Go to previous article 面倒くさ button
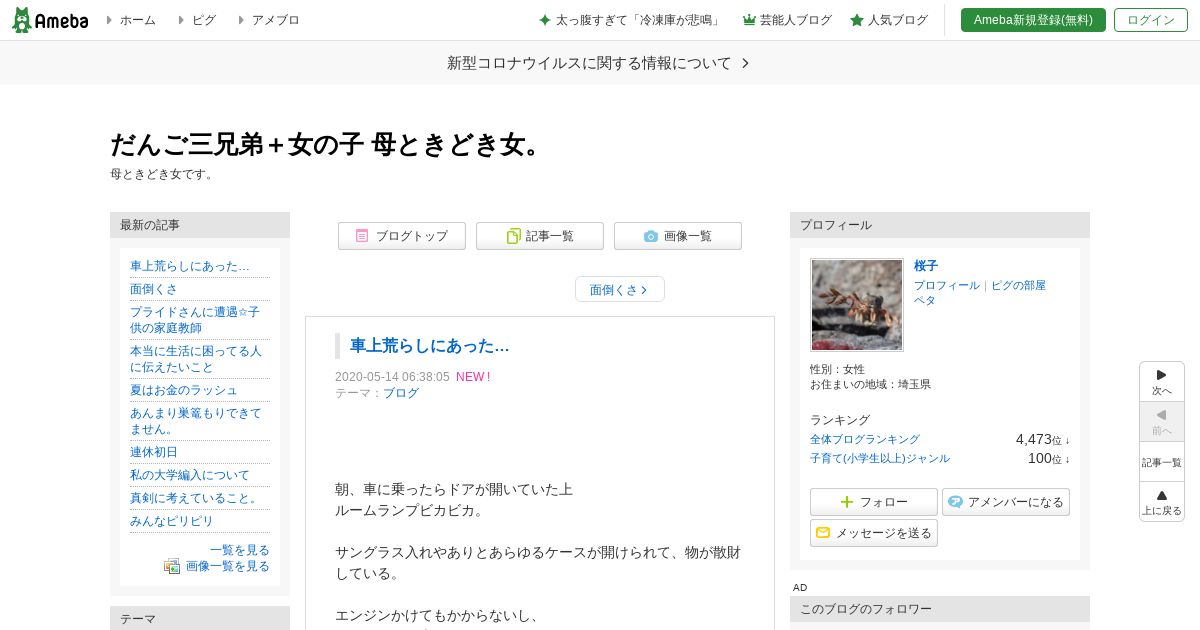 point(620,289)
